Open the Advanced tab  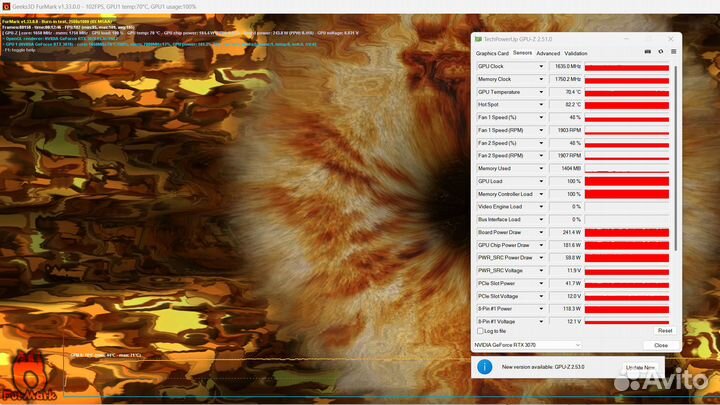548,53
